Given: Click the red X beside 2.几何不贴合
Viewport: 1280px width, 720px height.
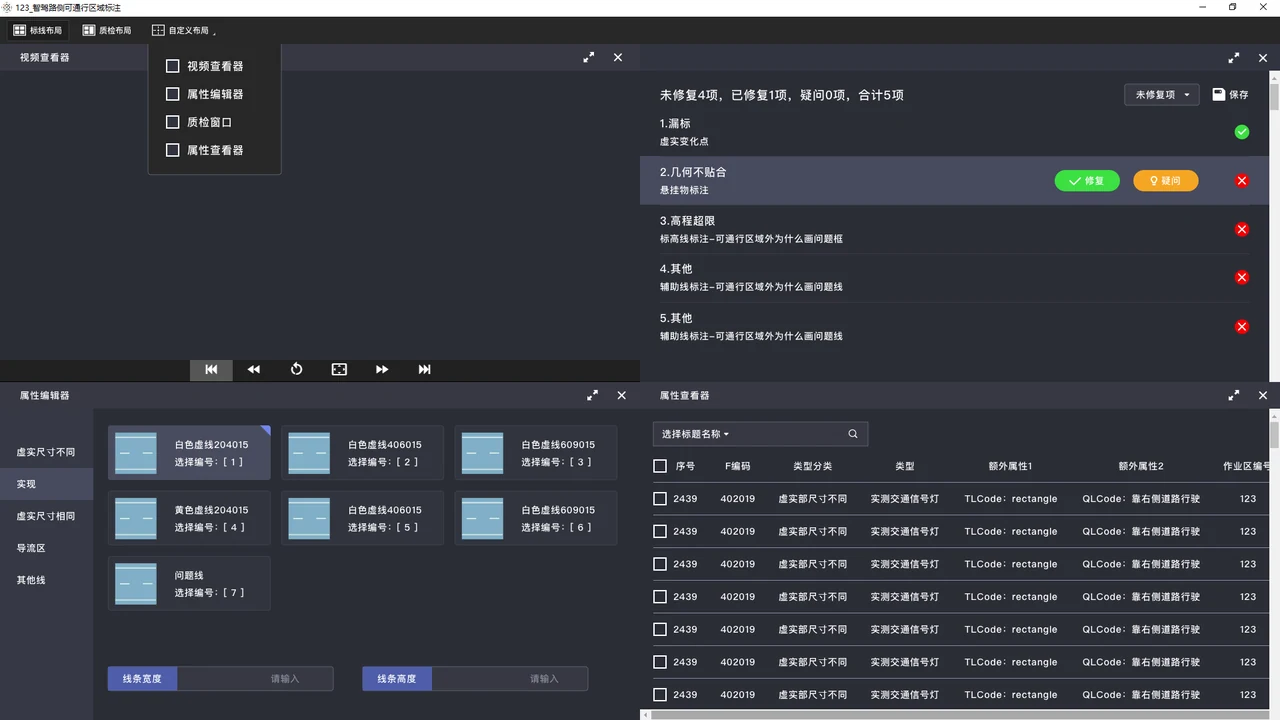Looking at the screenshot, I should point(1242,181).
